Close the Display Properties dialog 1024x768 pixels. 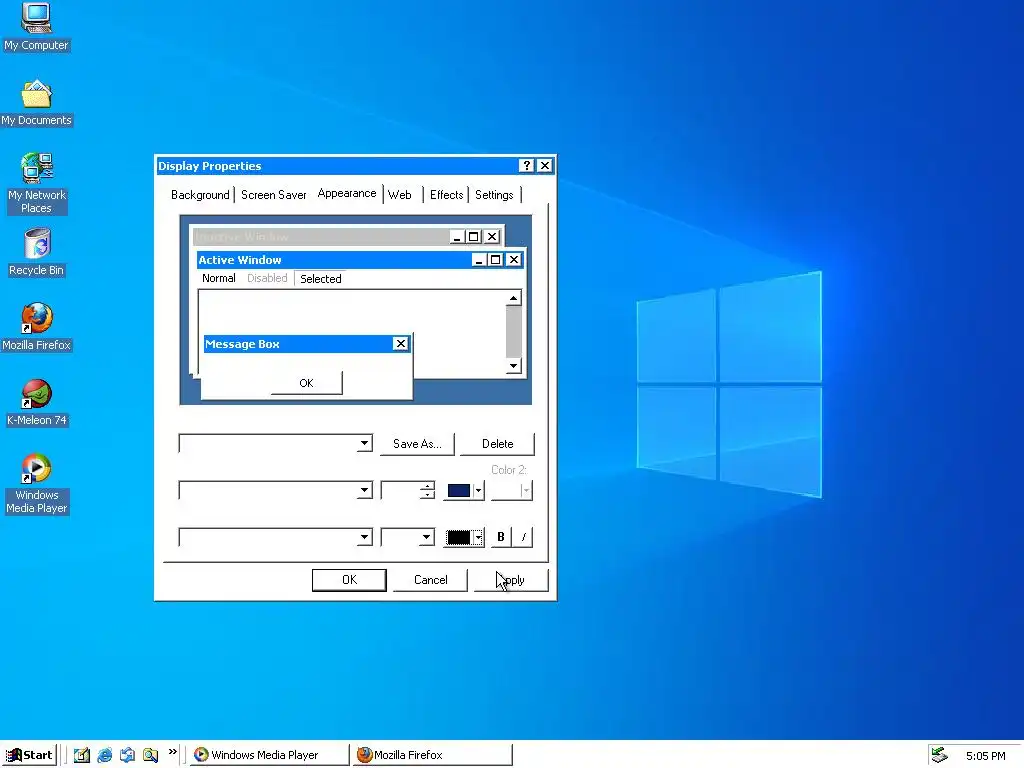point(545,166)
